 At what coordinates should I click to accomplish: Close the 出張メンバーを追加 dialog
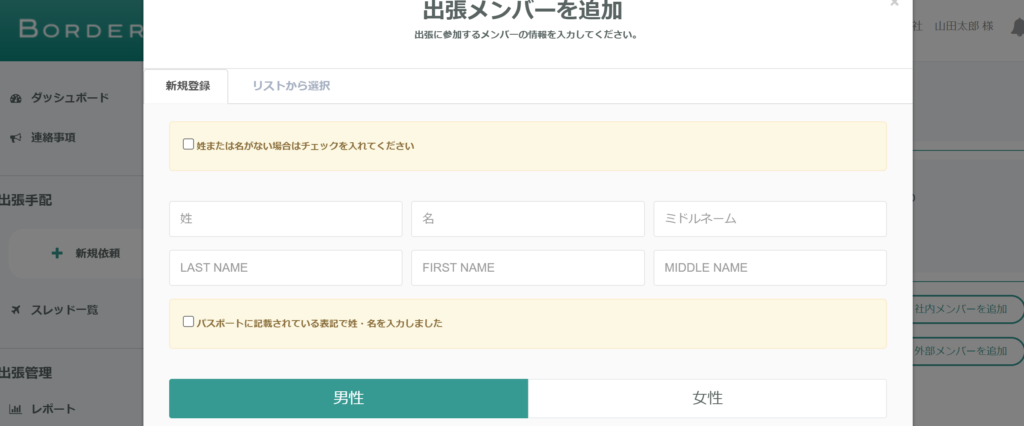click(894, 3)
